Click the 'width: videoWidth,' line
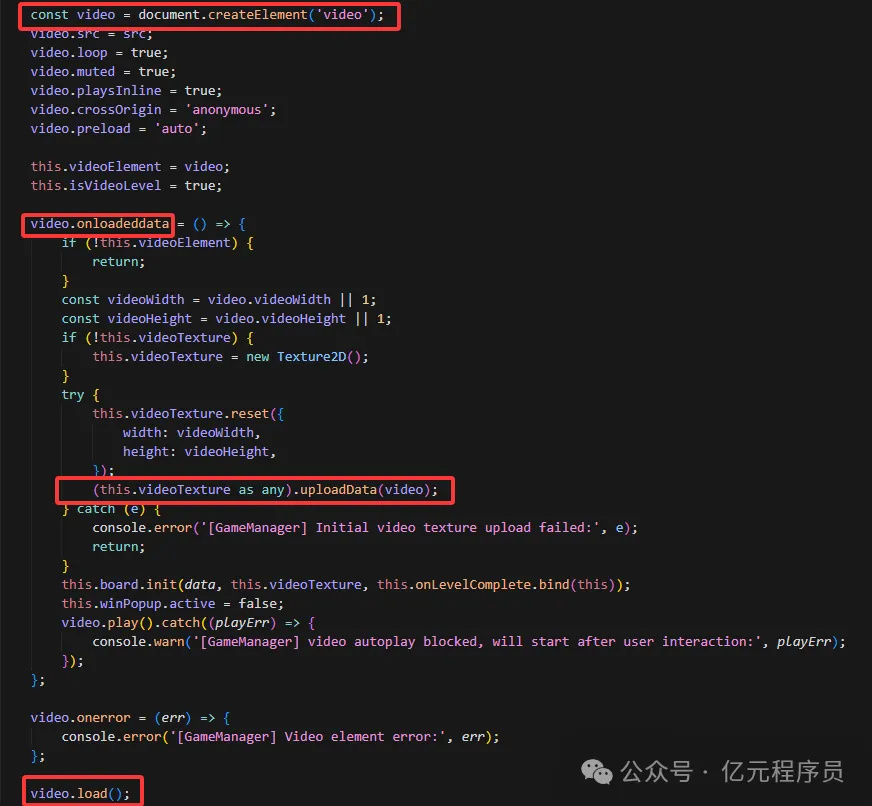The width and height of the screenshot is (872, 806). point(191,433)
